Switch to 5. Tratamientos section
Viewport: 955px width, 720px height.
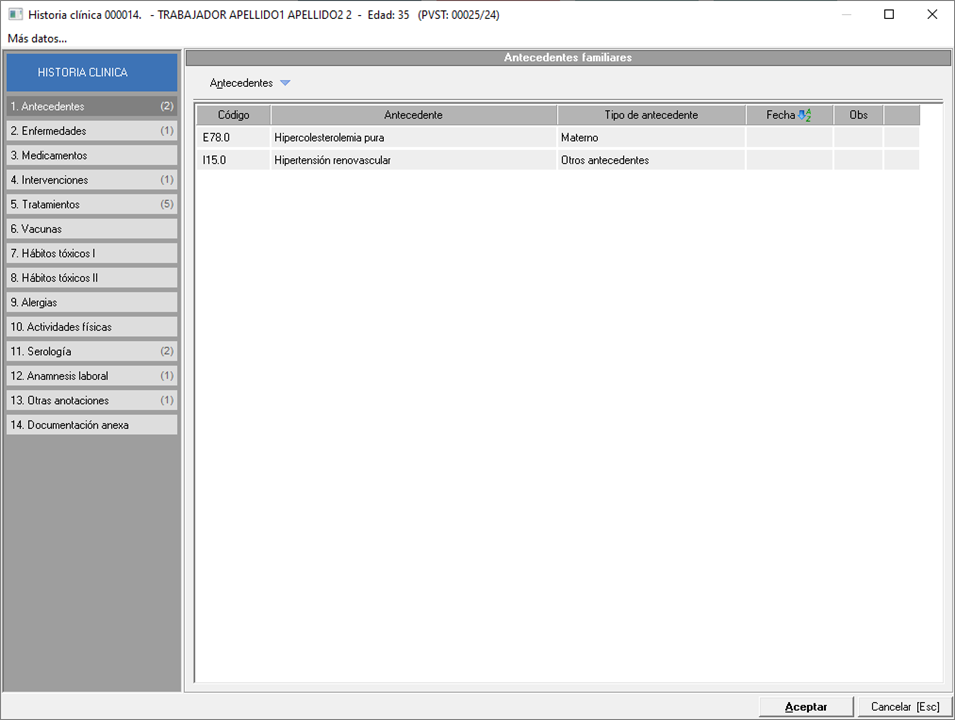pos(91,204)
